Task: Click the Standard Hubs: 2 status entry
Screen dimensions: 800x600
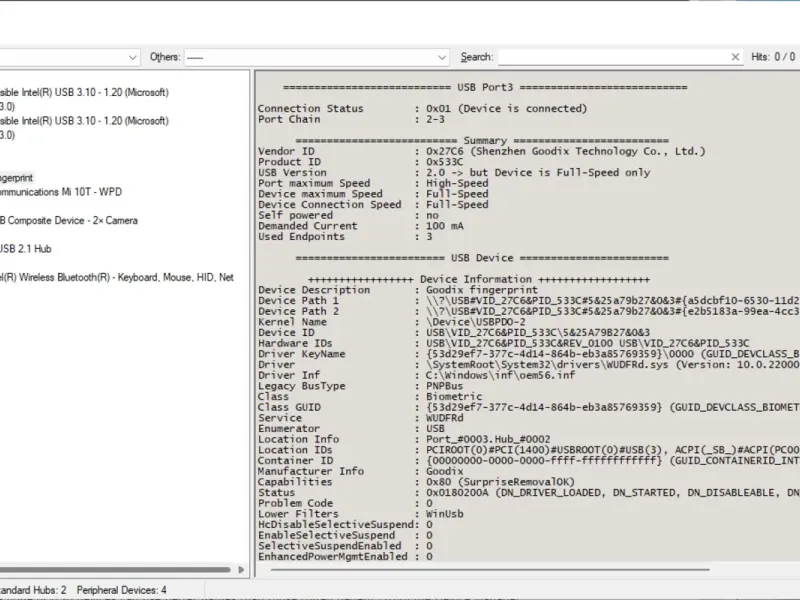Action: (33, 590)
